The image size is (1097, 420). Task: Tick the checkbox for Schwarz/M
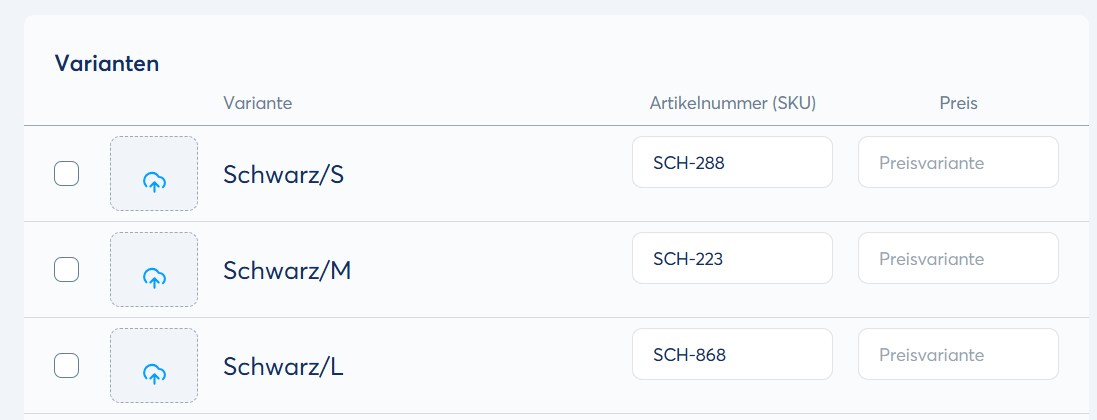pos(66,269)
